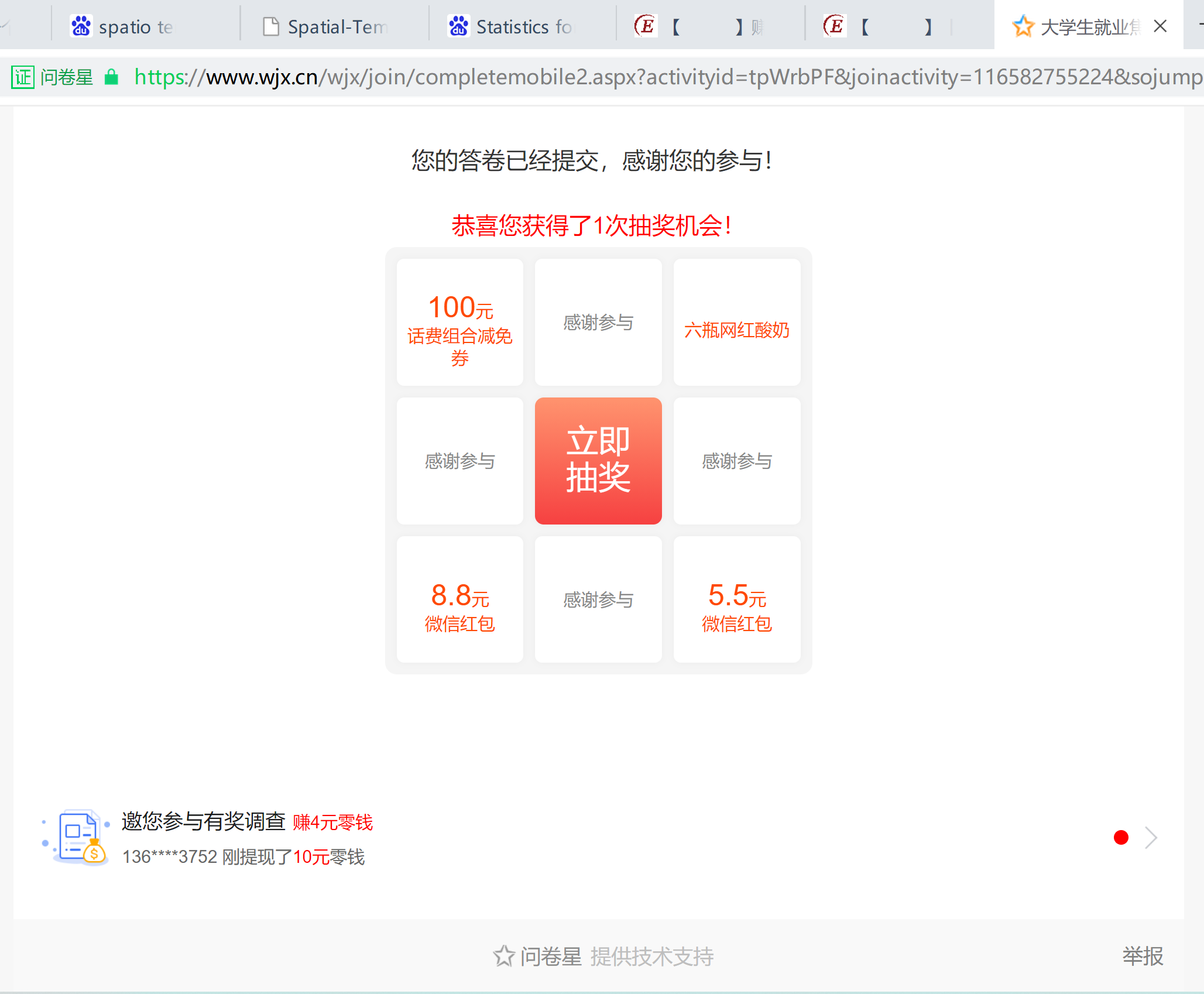Click the URL address bar
Viewport: 1204px width, 994px height.
pos(644,77)
